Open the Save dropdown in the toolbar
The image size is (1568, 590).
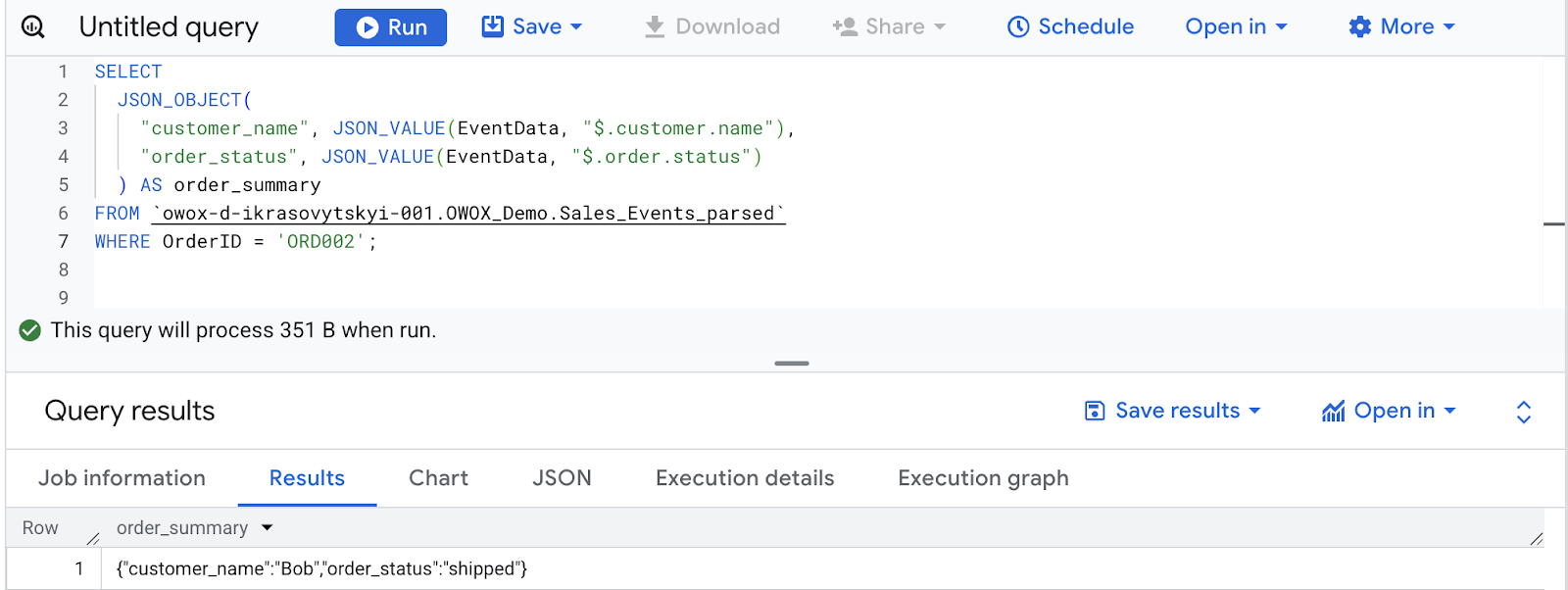532,26
